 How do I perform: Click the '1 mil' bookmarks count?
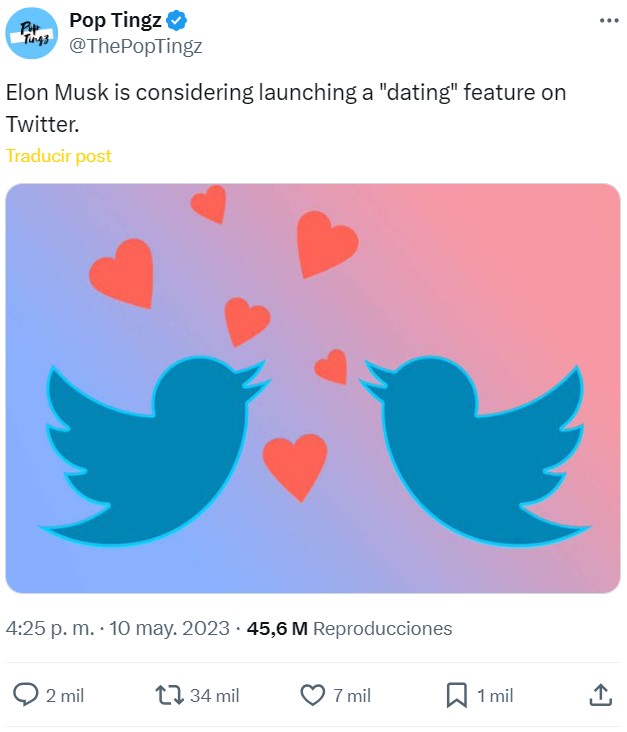tap(494, 696)
